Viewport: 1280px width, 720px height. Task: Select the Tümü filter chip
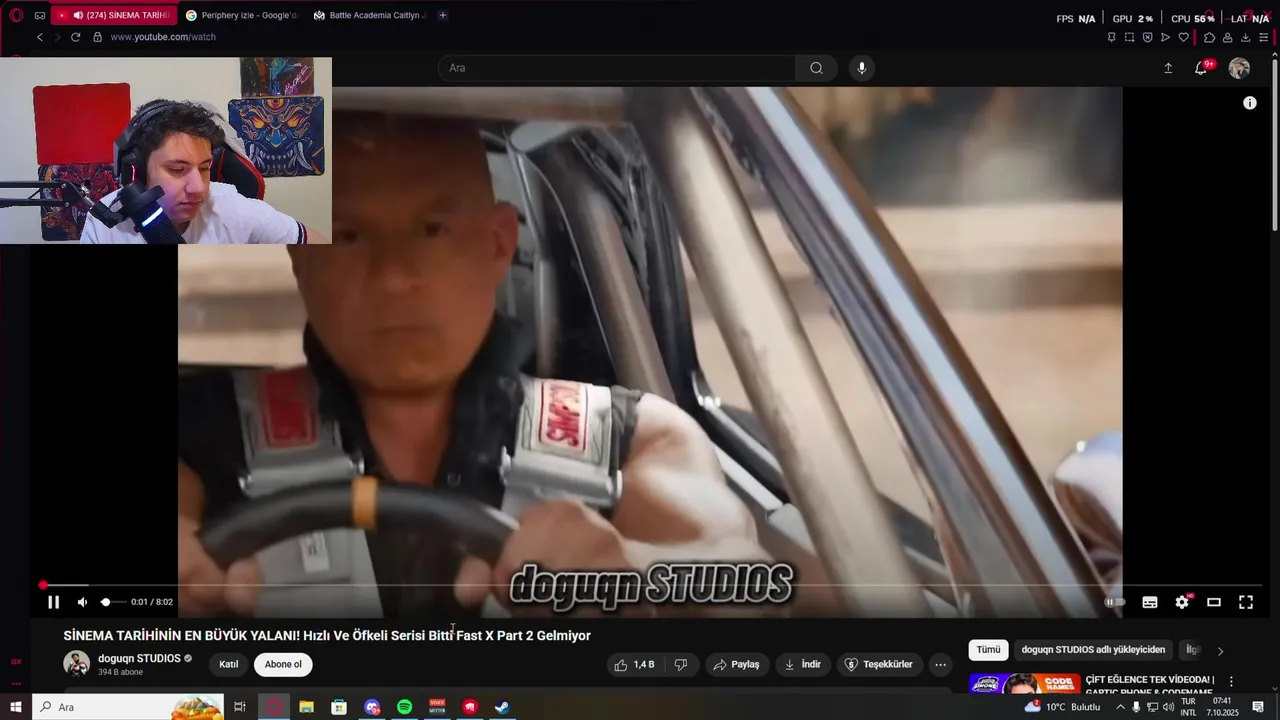[x=988, y=650]
